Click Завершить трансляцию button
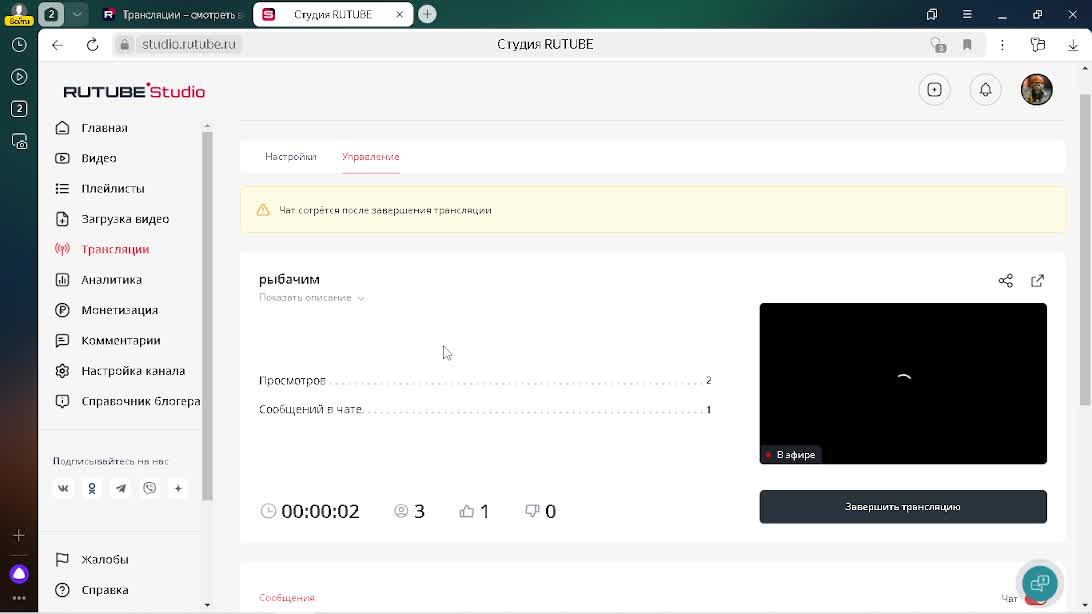The height and width of the screenshot is (614, 1092). pos(903,507)
